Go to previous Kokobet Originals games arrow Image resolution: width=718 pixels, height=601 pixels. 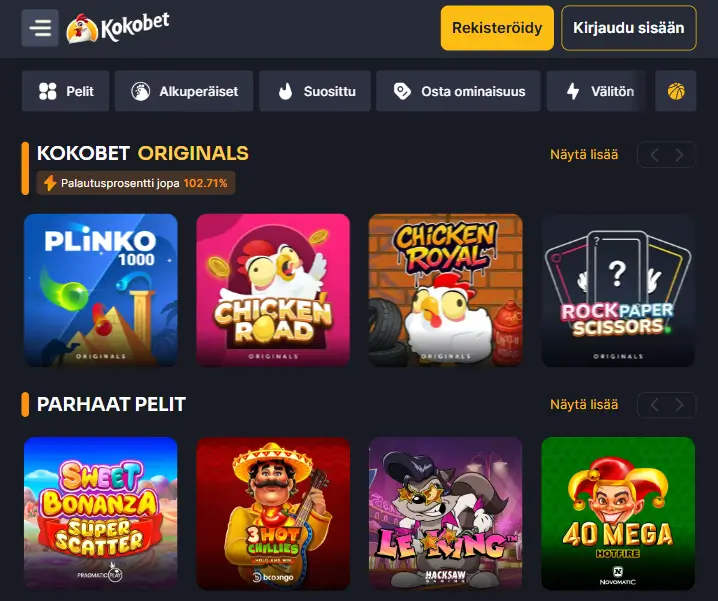655,155
